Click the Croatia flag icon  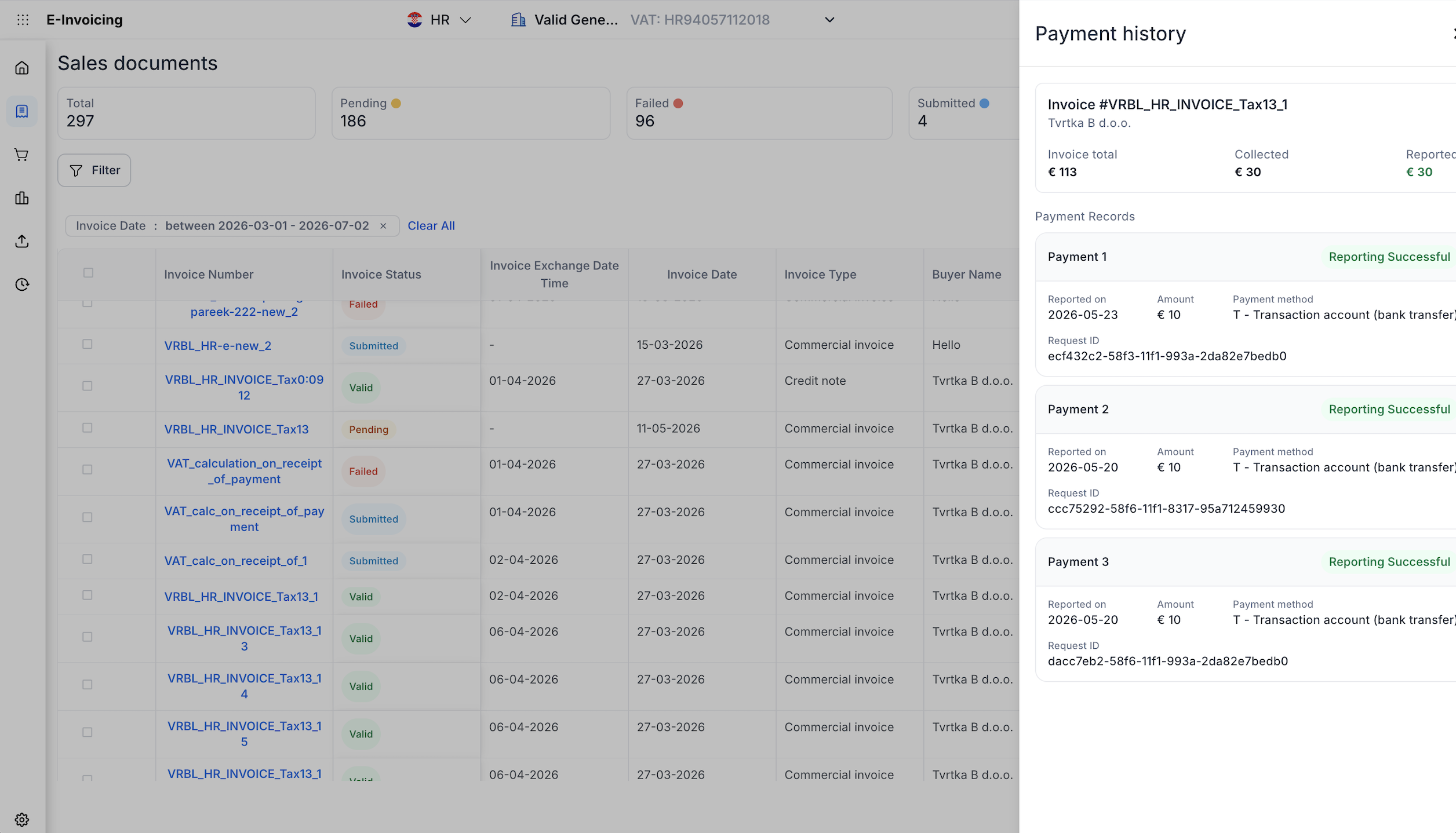pyautogui.click(x=414, y=20)
